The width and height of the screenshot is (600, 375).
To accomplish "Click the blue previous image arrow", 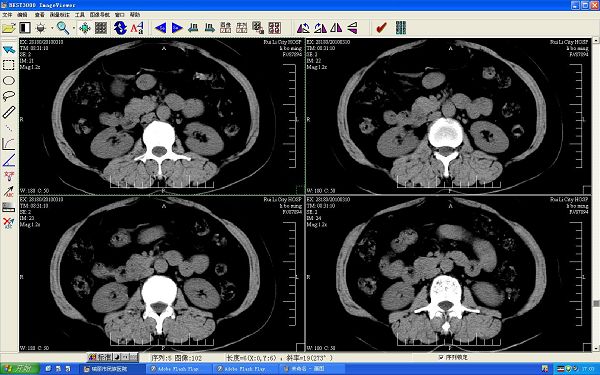I will point(160,28).
